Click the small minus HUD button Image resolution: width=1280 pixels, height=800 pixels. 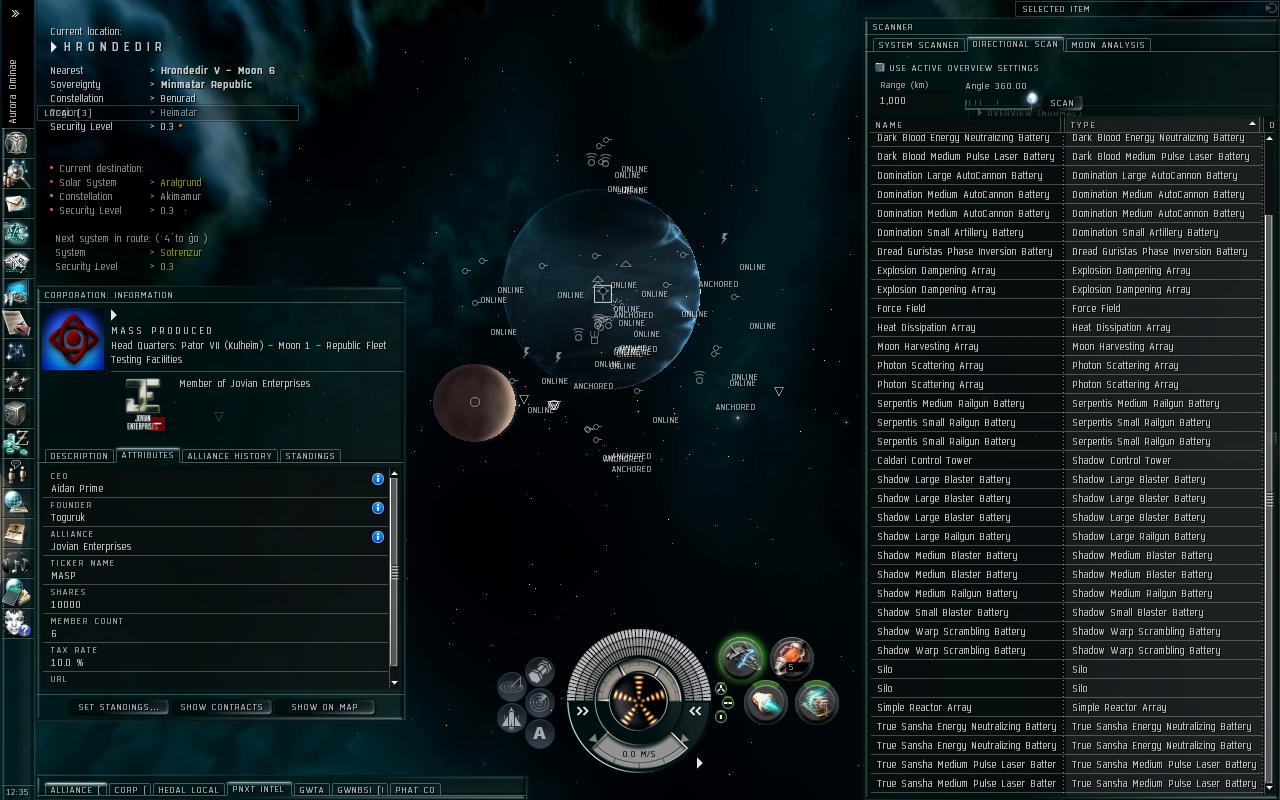tap(727, 703)
